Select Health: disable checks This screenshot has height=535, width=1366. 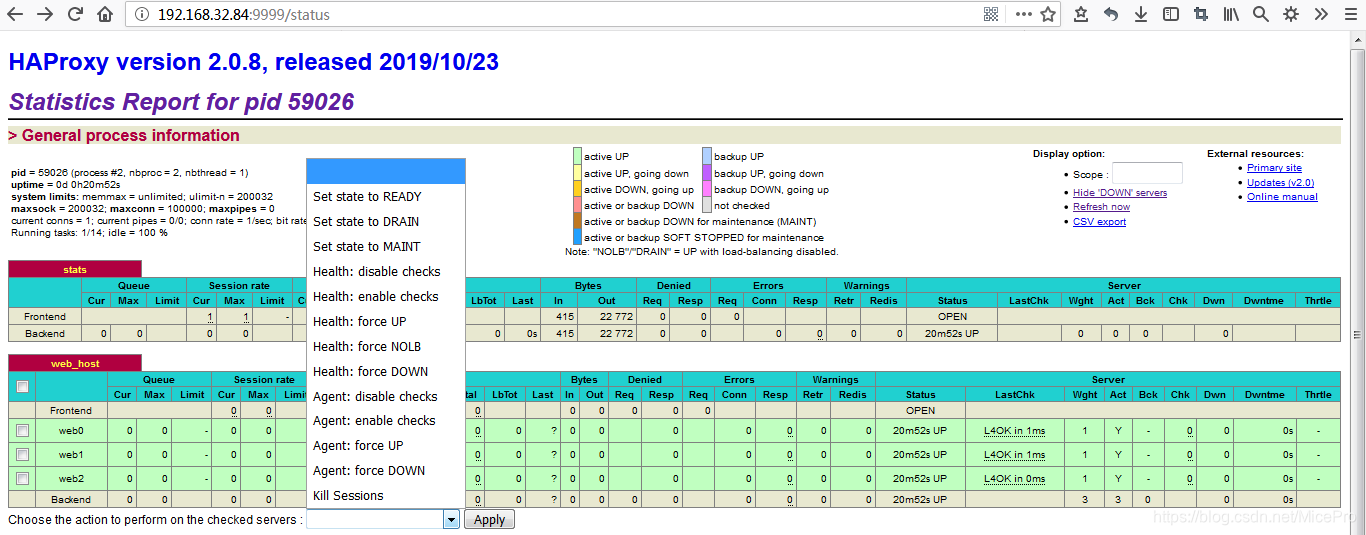click(x=386, y=272)
